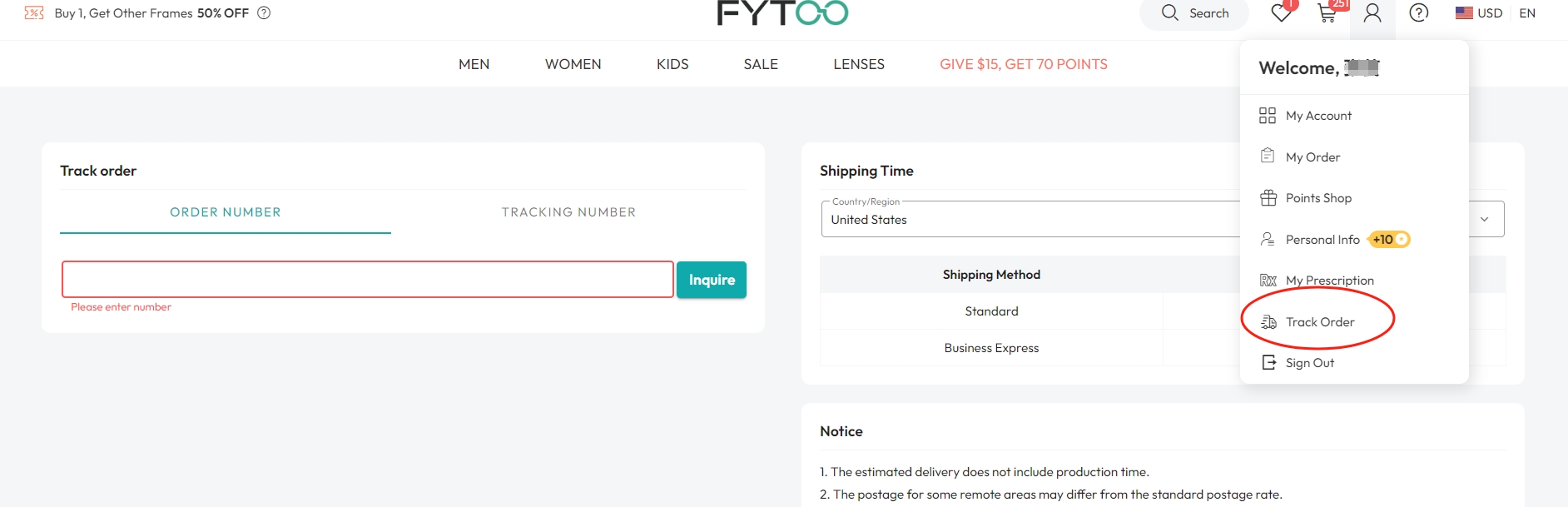Open the shopping cart icon
Screen dimensions: 1568x507
click(x=1327, y=13)
